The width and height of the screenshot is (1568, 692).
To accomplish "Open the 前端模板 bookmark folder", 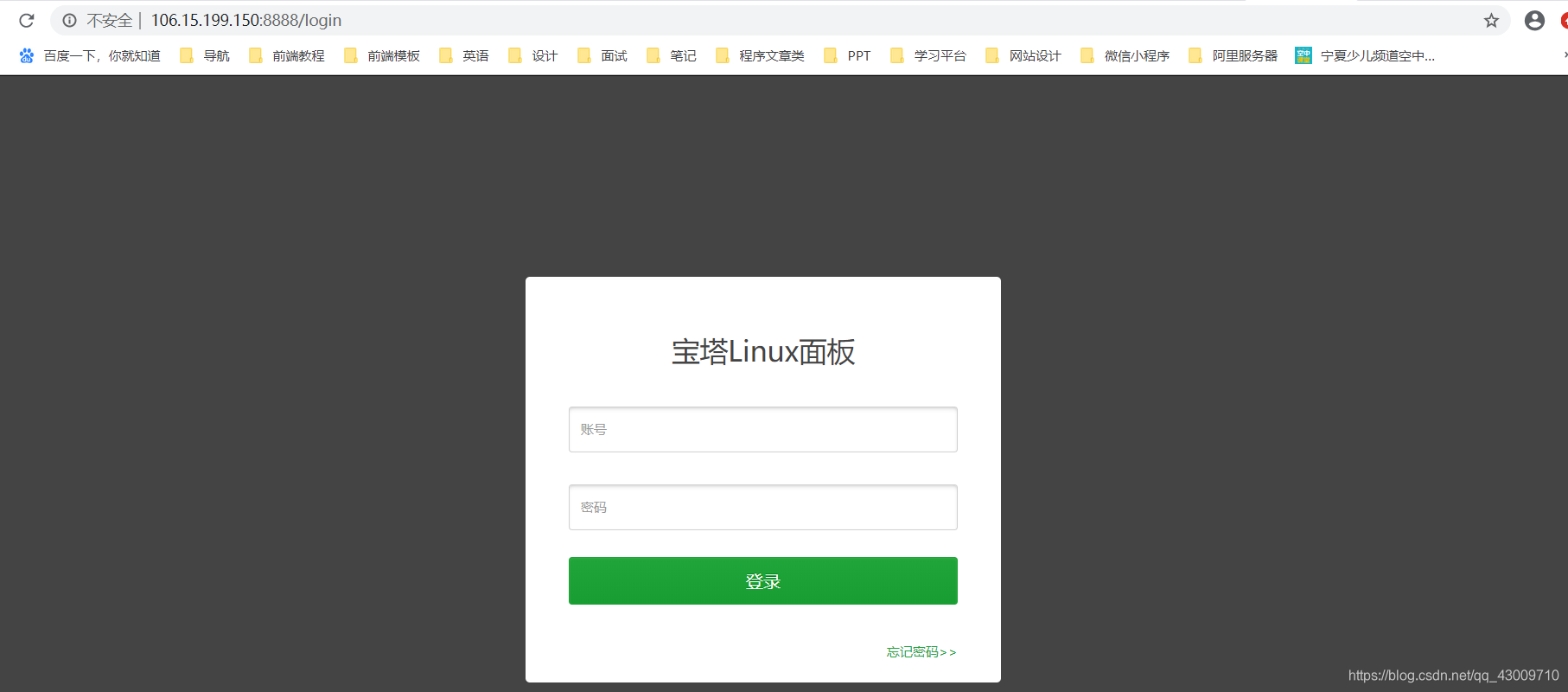I will tap(382, 55).
